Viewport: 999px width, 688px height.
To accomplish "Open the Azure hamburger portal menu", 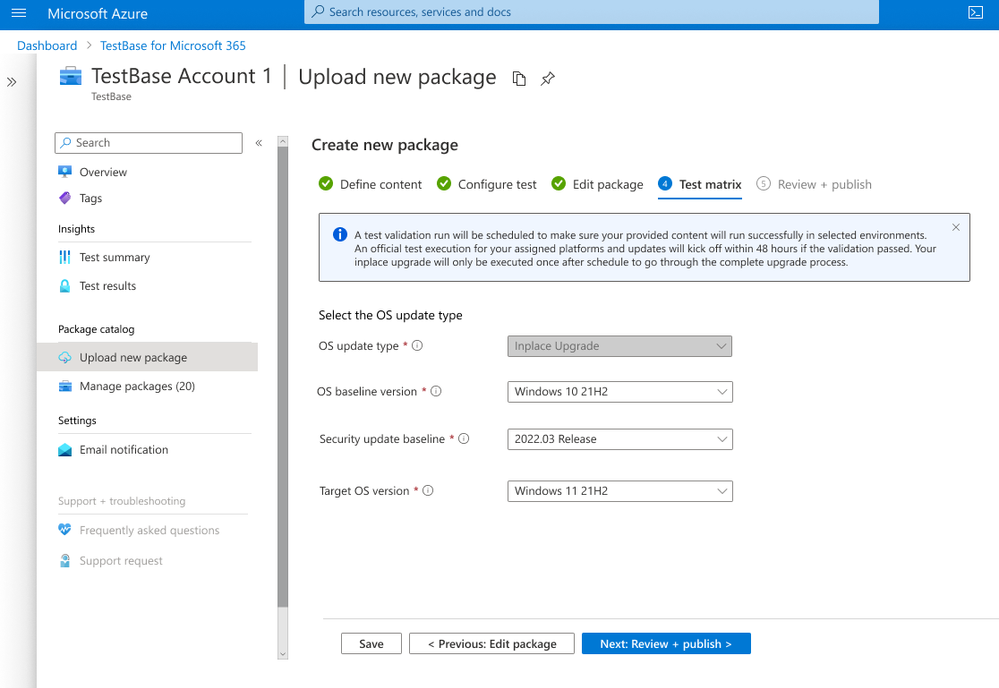I will [x=19, y=13].
